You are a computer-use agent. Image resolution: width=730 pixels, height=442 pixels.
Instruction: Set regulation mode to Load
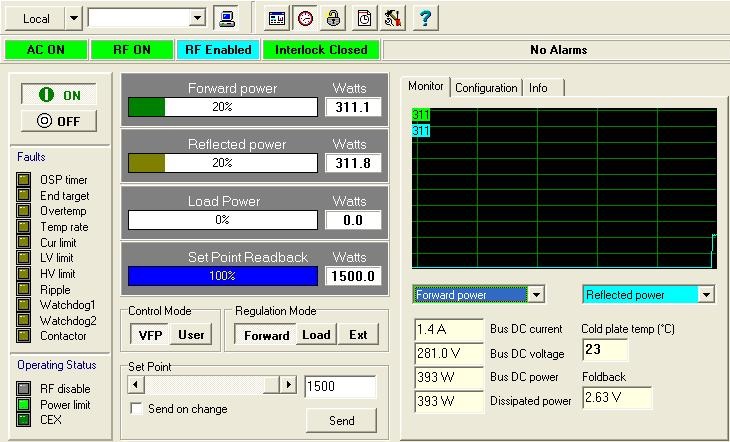click(316, 335)
